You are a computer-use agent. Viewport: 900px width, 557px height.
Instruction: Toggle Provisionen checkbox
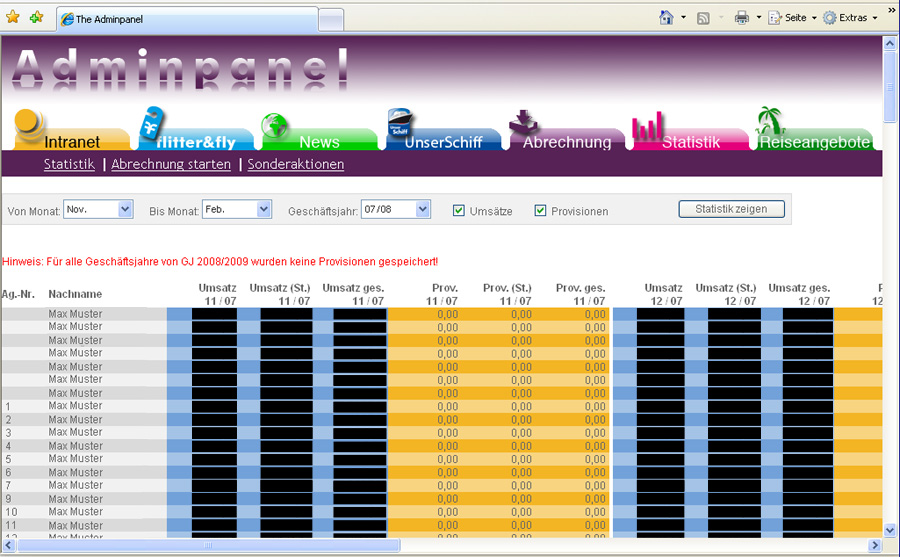click(540, 210)
